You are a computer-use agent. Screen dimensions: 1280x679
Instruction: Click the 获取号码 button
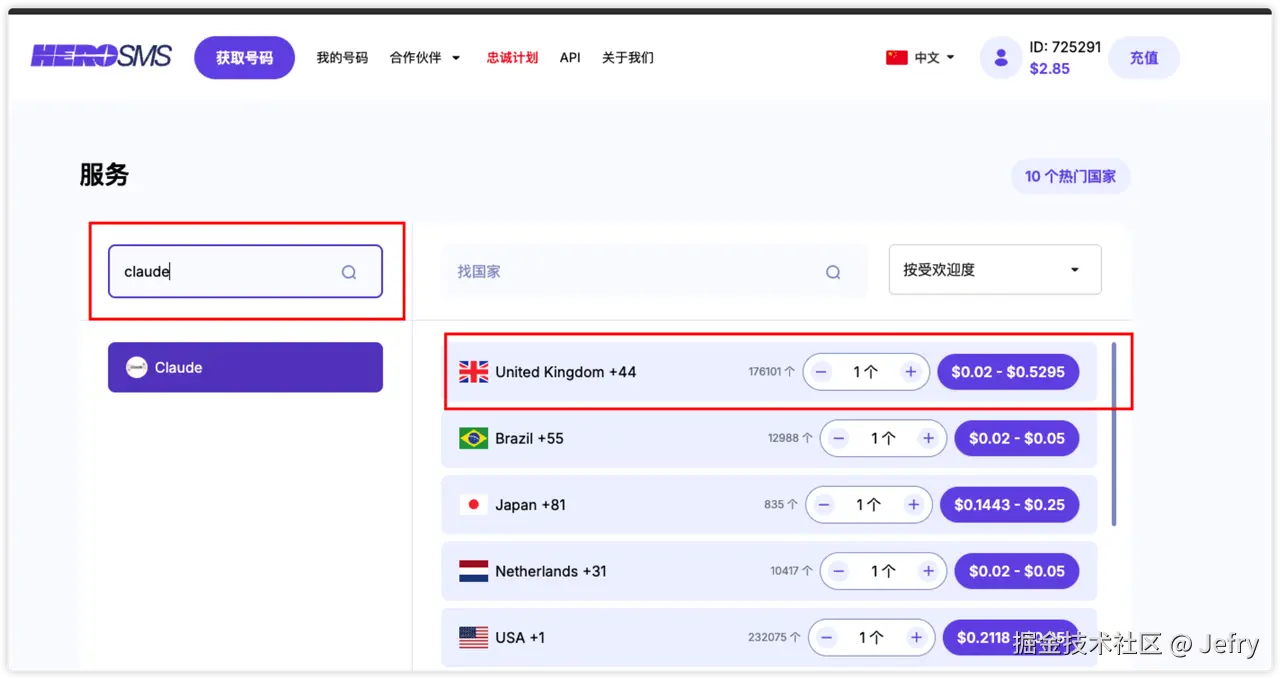click(x=244, y=58)
